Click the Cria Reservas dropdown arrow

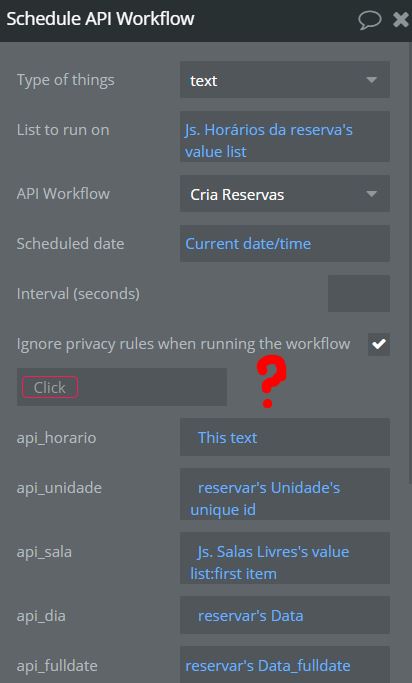[x=371, y=194]
